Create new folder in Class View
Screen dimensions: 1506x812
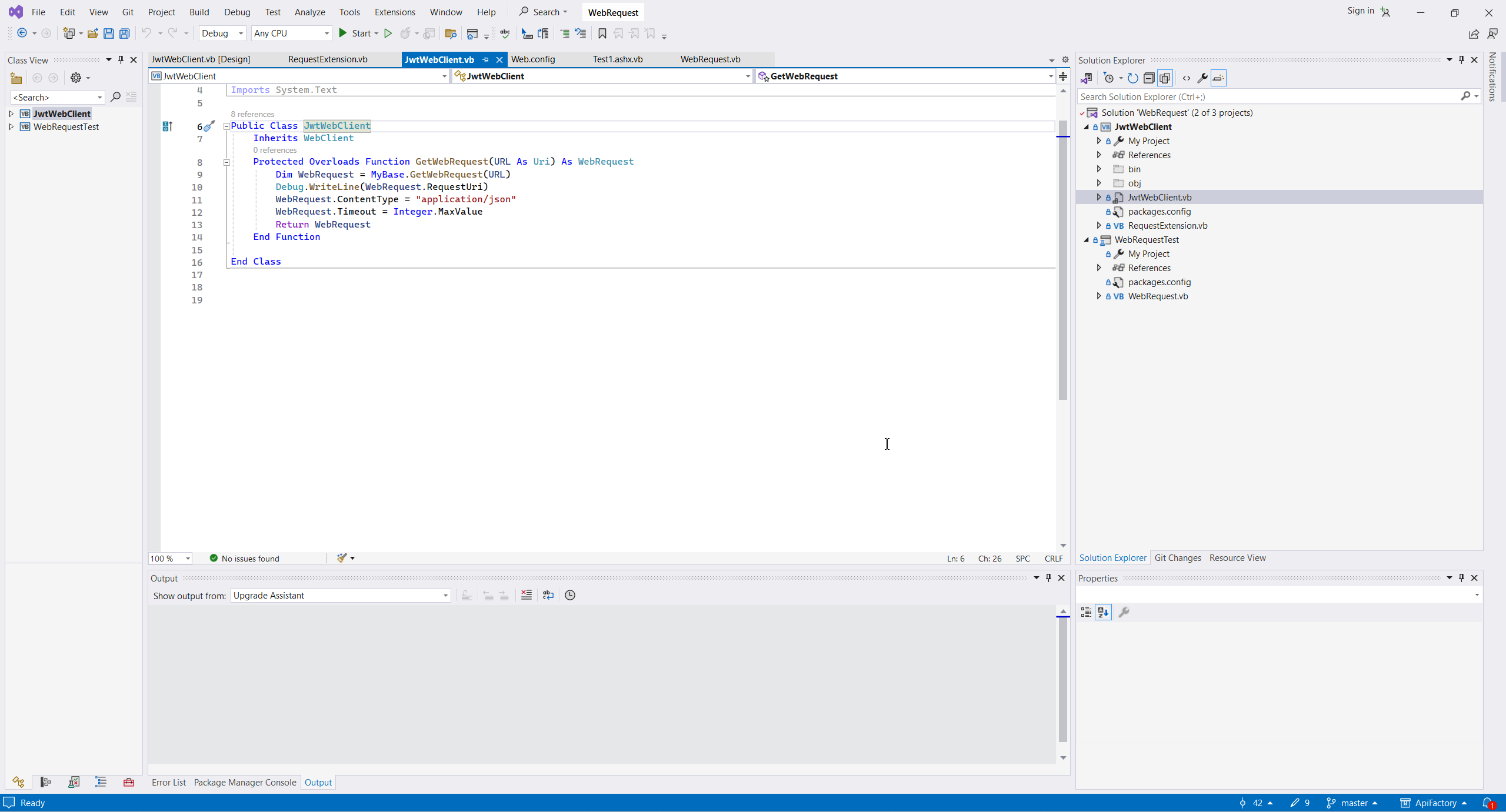(x=16, y=78)
